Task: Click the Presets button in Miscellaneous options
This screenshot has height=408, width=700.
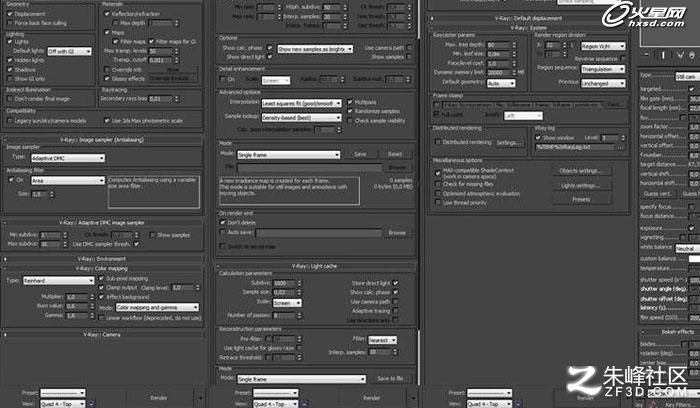Action: click(581, 200)
